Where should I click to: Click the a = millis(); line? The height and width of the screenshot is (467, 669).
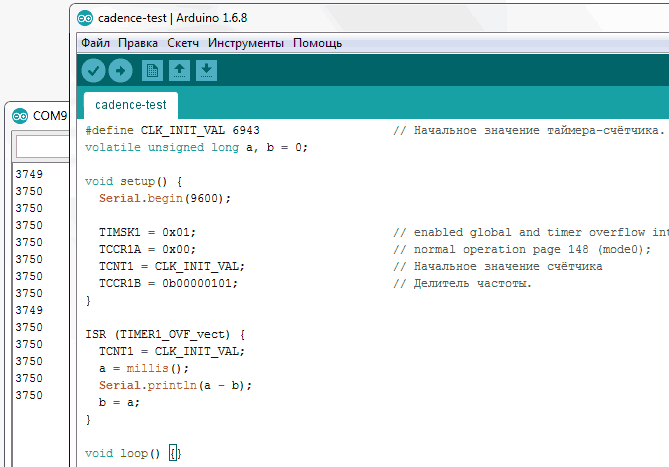(144, 368)
